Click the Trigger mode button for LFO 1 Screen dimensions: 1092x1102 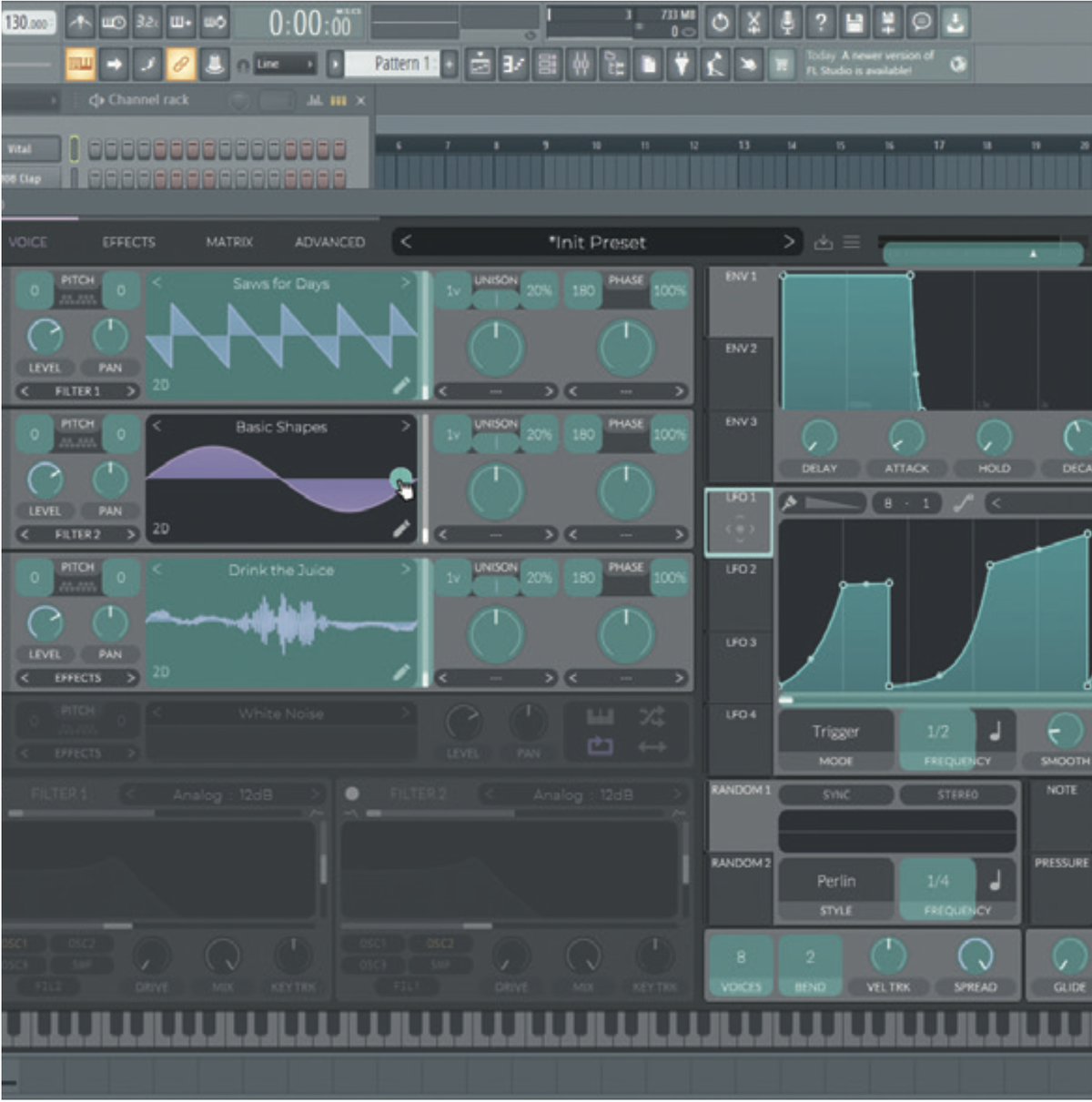tap(834, 732)
